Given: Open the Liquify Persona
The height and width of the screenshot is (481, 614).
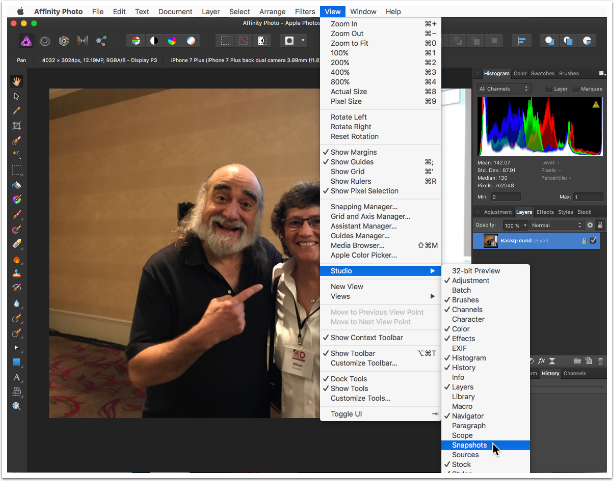Looking at the screenshot, I should (45, 41).
